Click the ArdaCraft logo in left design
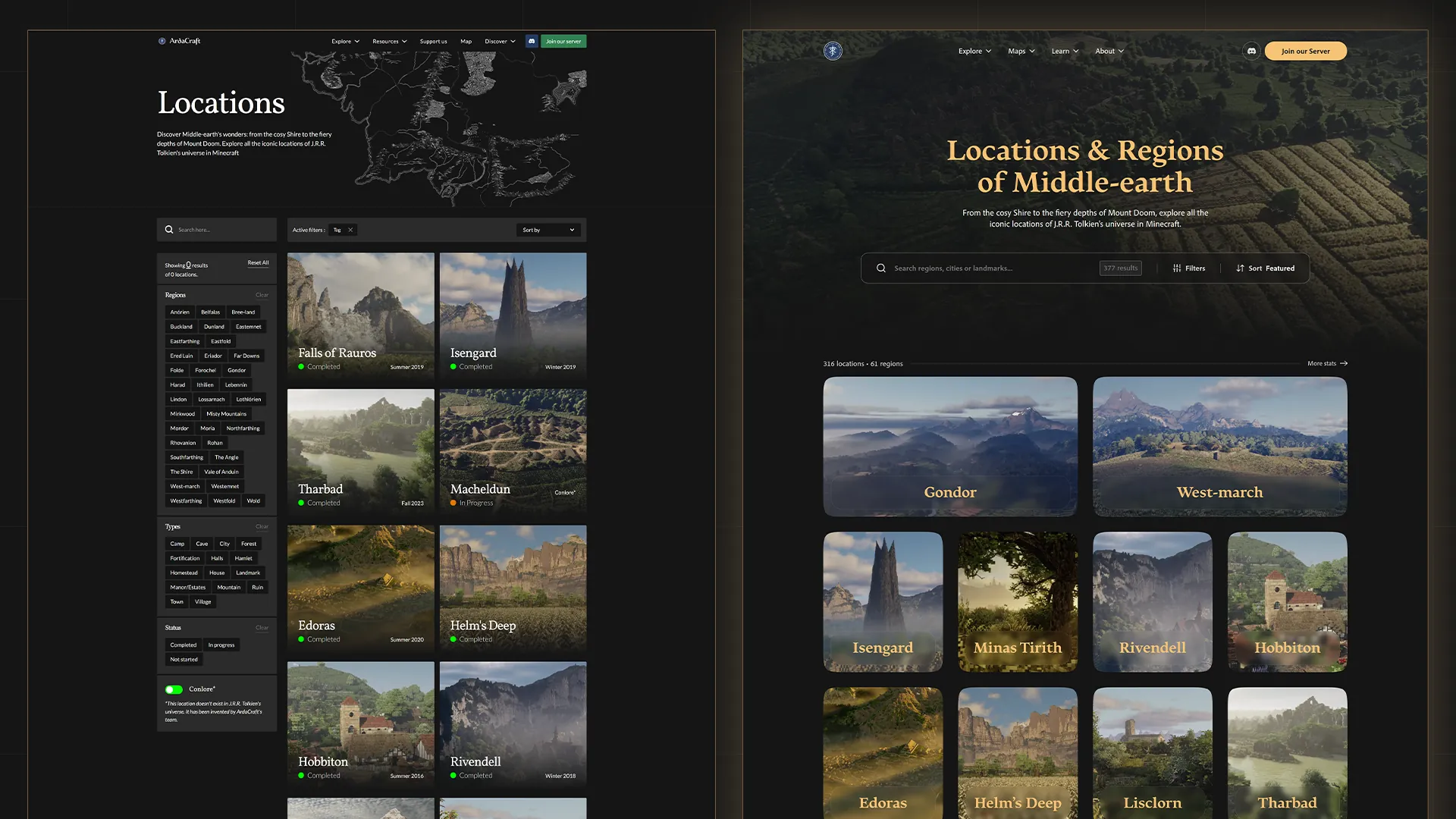 pyautogui.click(x=179, y=41)
